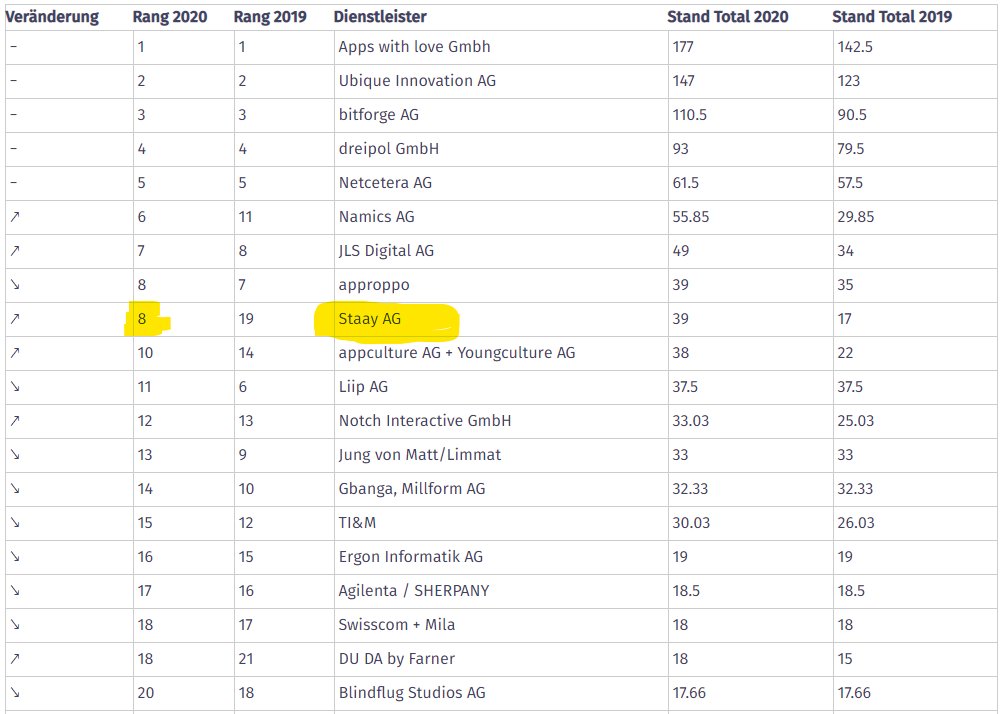
Task: Click Rang 2019 value '19' for Staay AG
Action: point(246,319)
